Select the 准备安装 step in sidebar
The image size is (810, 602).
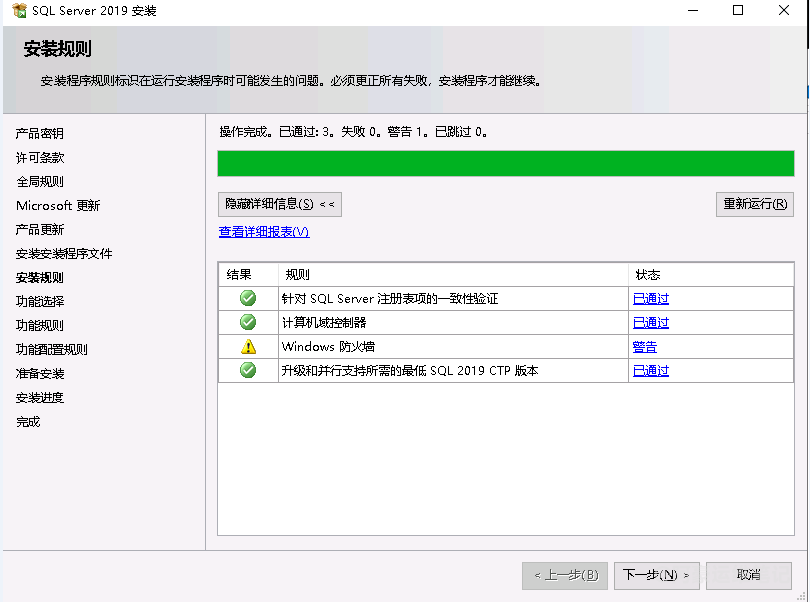tap(40, 374)
